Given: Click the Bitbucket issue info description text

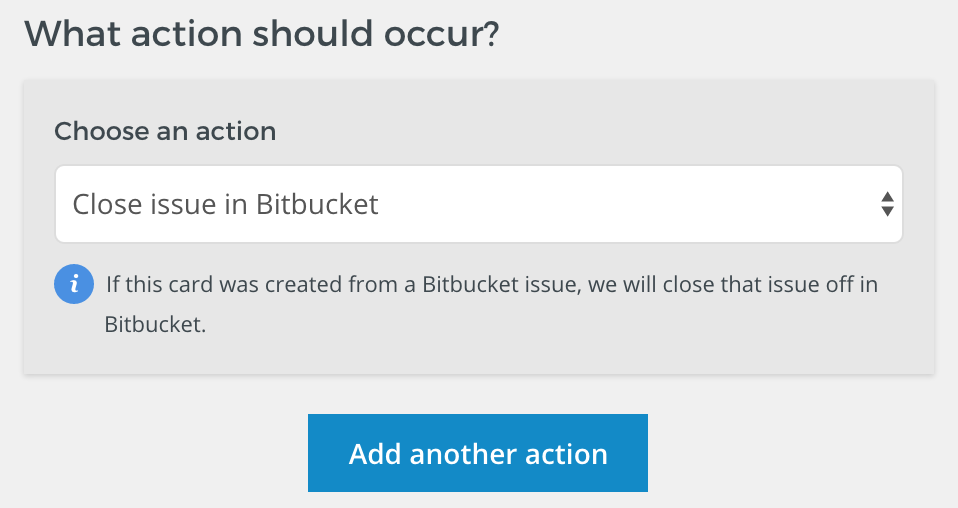Looking at the screenshot, I should pyautogui.click(x=491, y=304).
